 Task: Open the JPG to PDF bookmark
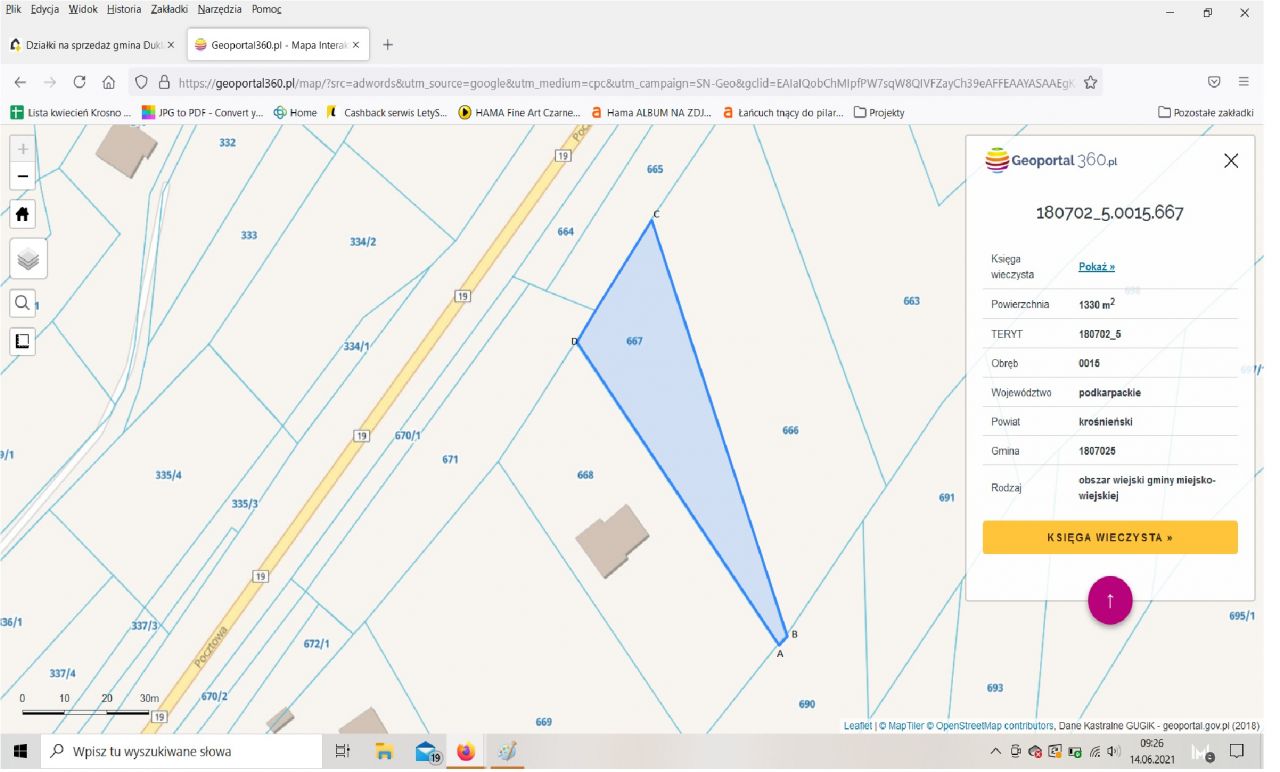203,113
